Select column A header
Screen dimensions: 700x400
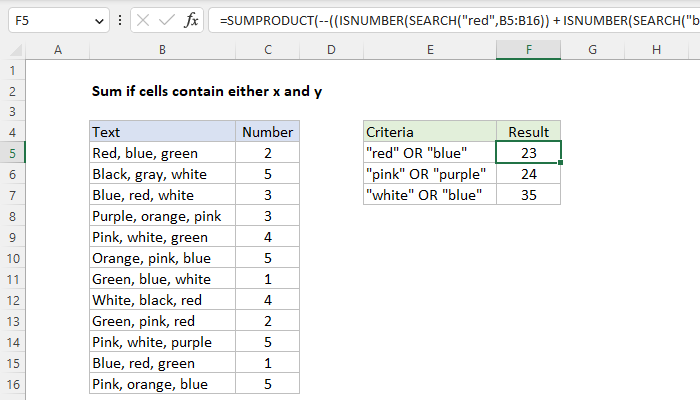[58, 50]
